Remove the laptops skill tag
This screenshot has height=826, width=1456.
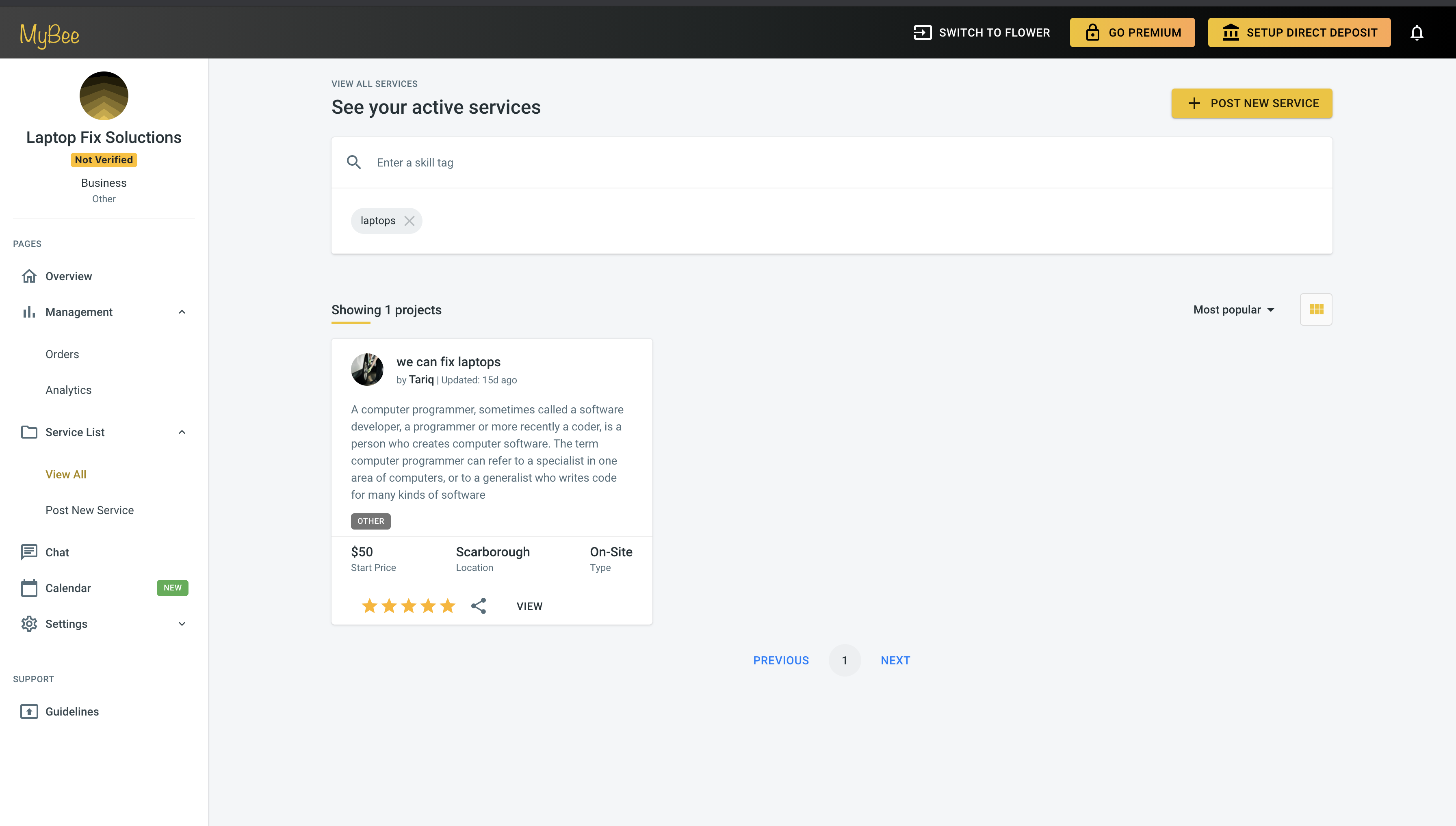pos(409,221)
